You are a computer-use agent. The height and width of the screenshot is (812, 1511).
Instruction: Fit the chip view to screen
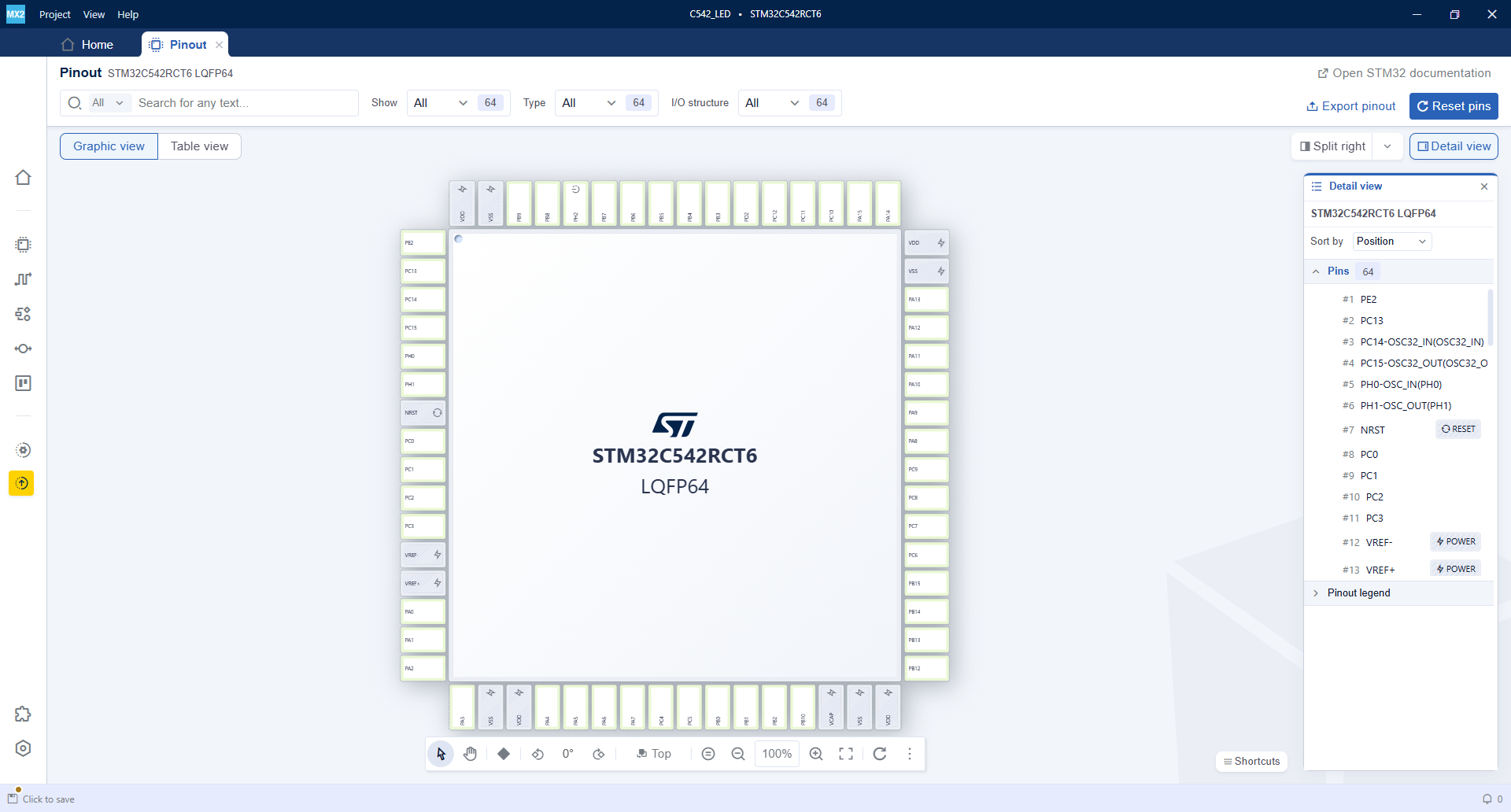846,754
